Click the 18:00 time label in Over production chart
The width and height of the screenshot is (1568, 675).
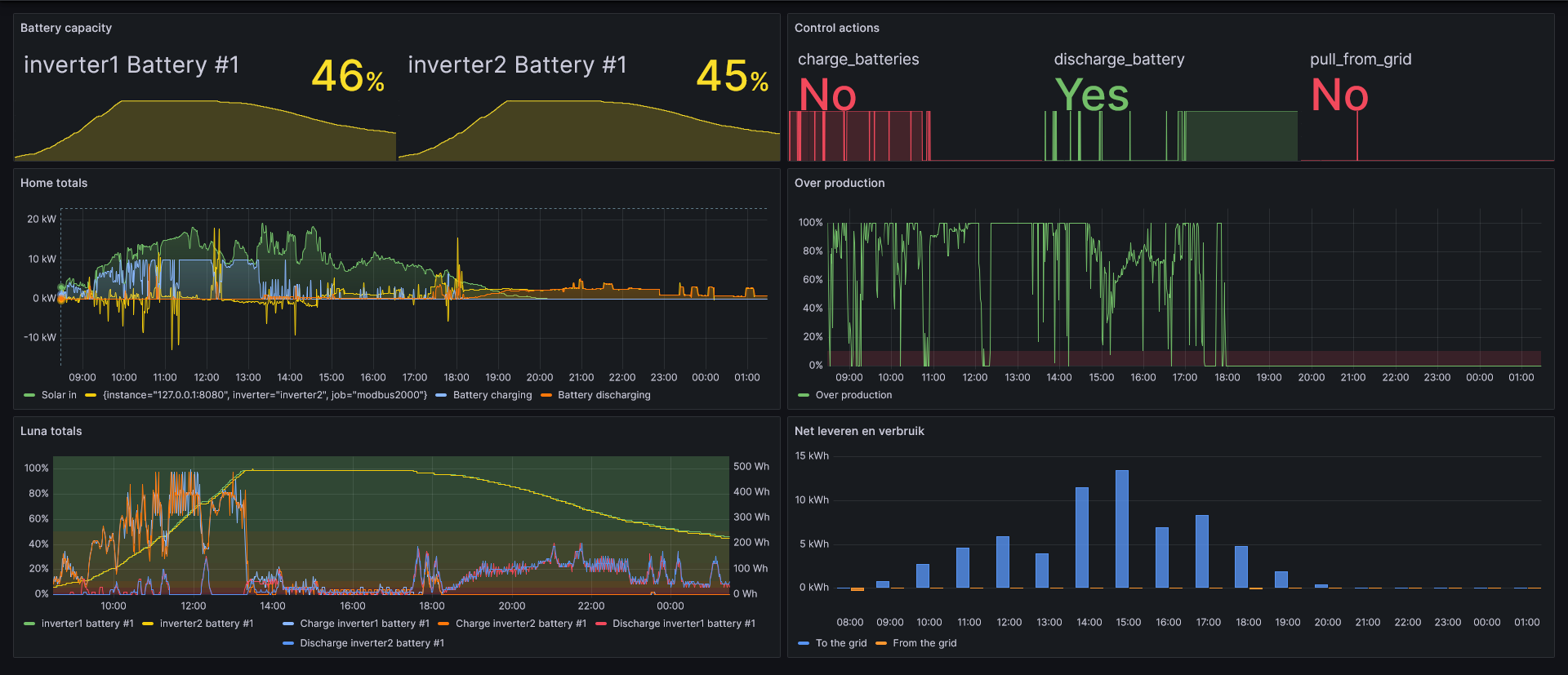tap(1227, 377)
